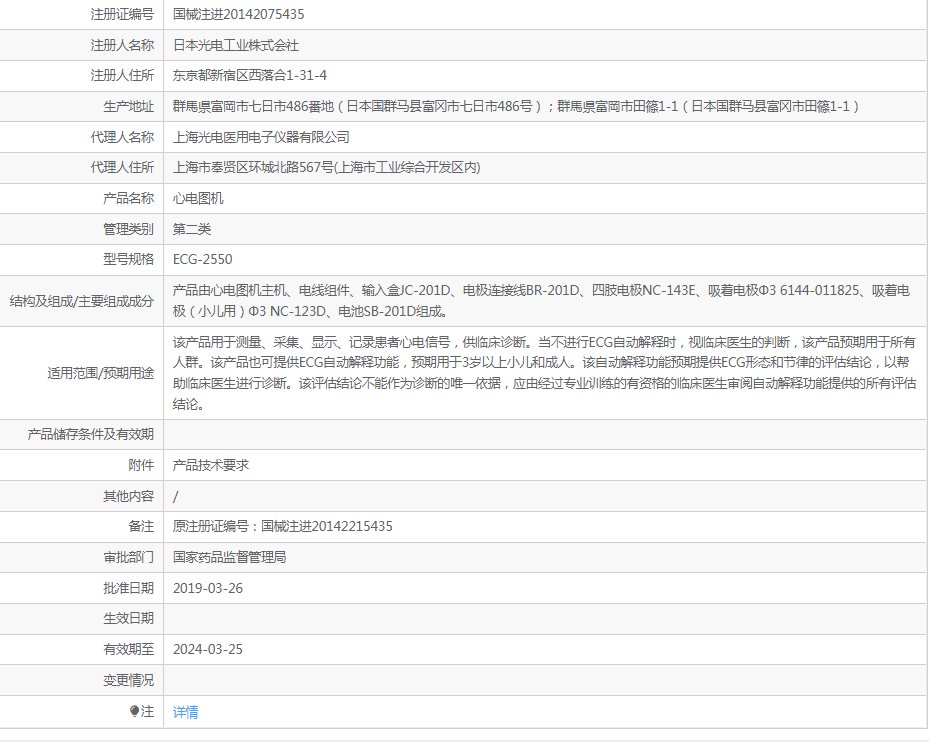This screenshot has width=929, height=742.
Task: Select product name 心电图机
Action: pos(198,198)
